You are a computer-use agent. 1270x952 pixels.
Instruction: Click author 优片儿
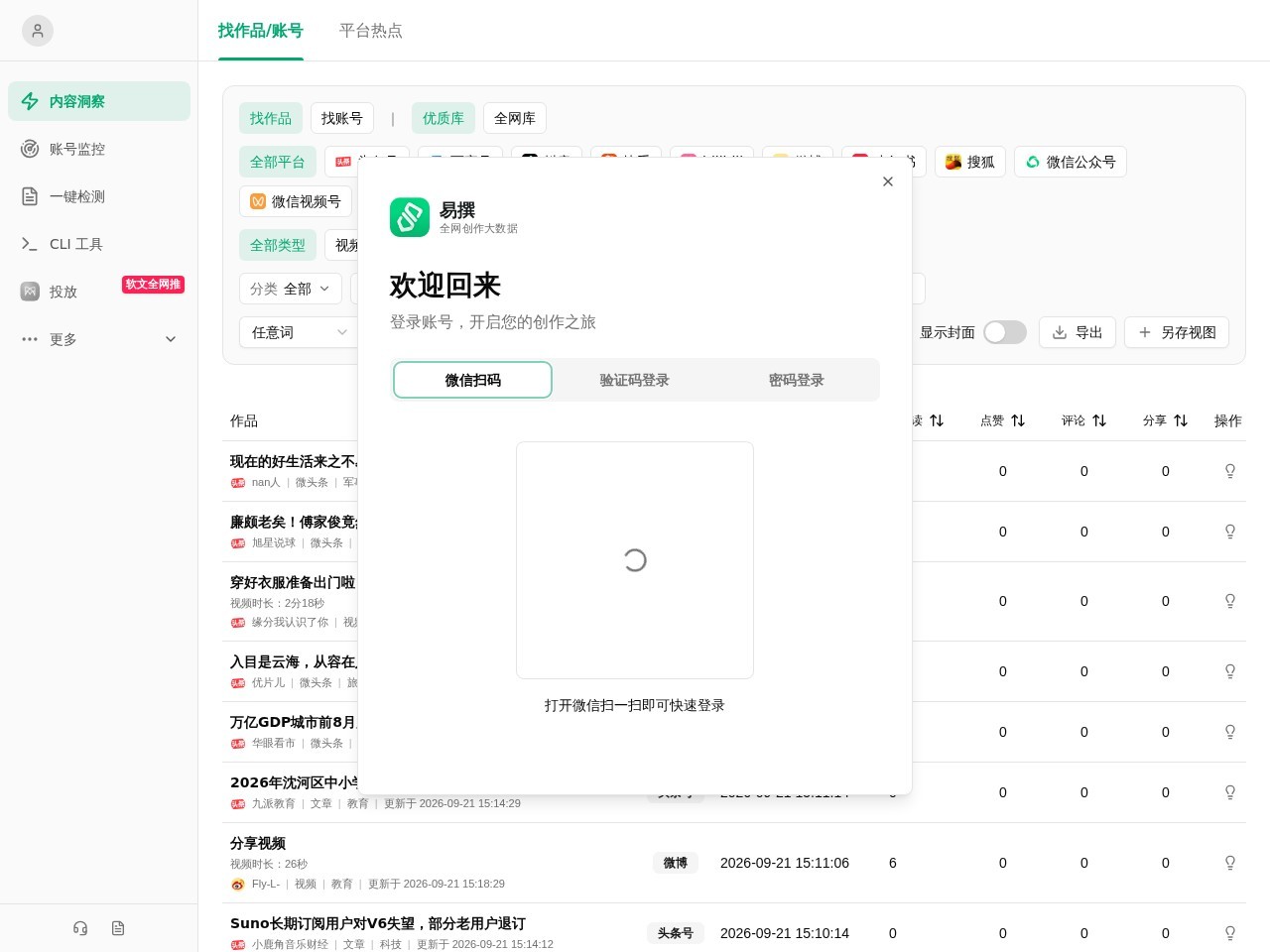[x=268, y=682]
